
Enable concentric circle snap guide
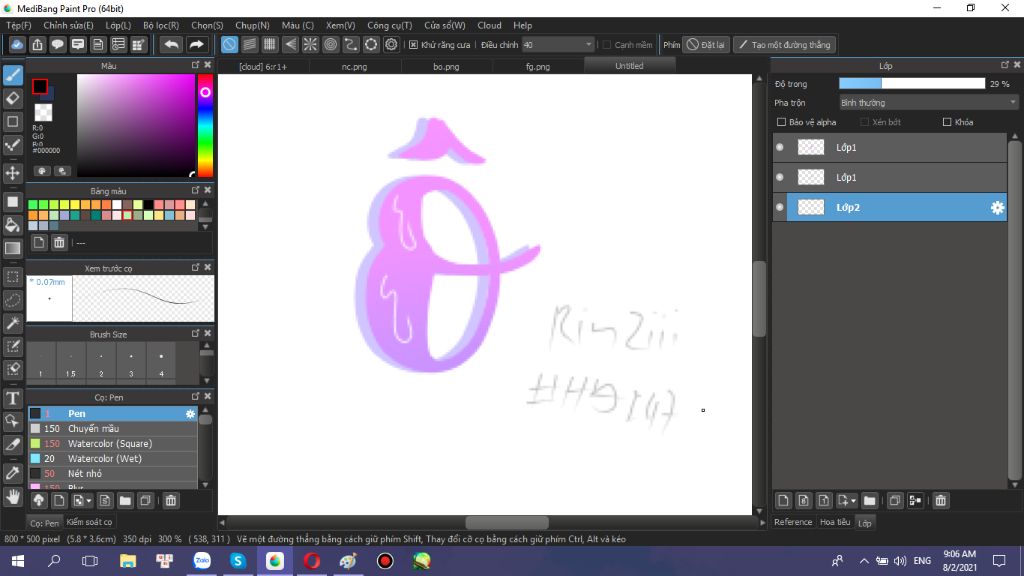click(330, 44)
